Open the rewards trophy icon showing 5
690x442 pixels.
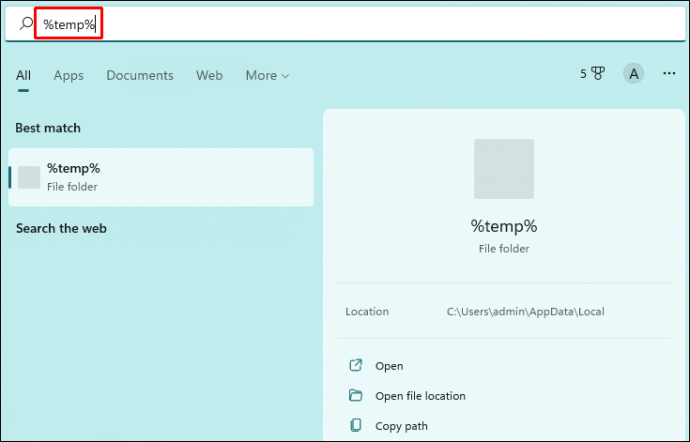(x=592, y=74)
